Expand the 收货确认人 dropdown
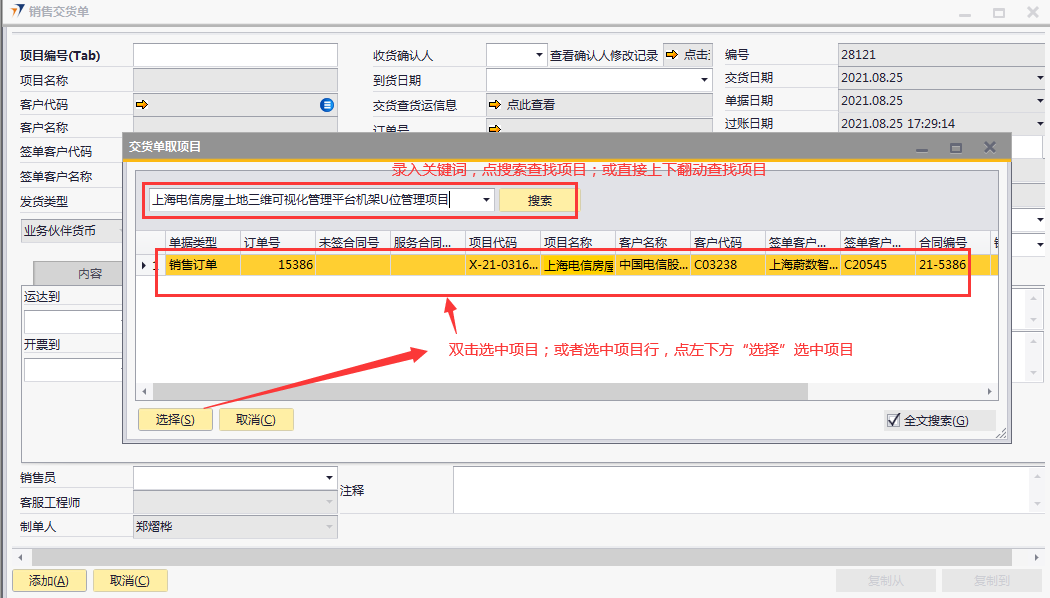1050x598 pixels. click(x=540, y=55)
